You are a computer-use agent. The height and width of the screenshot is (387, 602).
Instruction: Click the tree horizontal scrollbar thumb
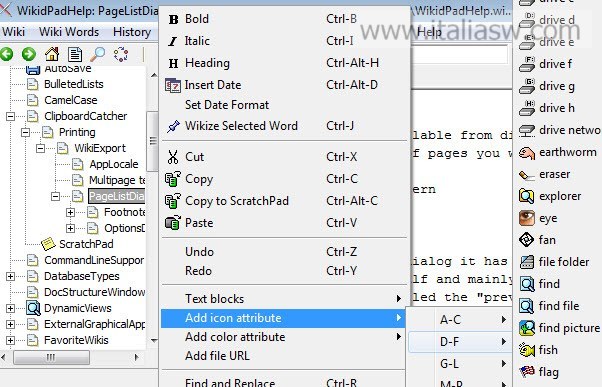(51, 357)
